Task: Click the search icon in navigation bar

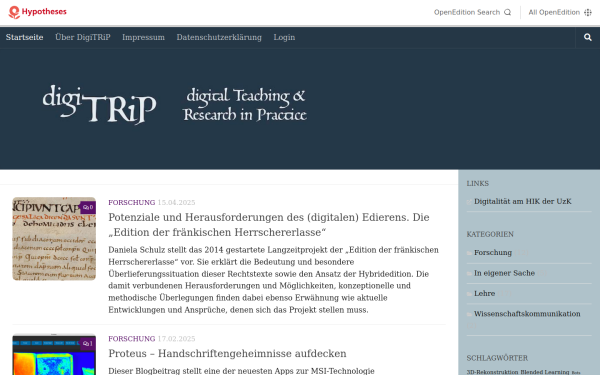Action: (x=588, y=37)
